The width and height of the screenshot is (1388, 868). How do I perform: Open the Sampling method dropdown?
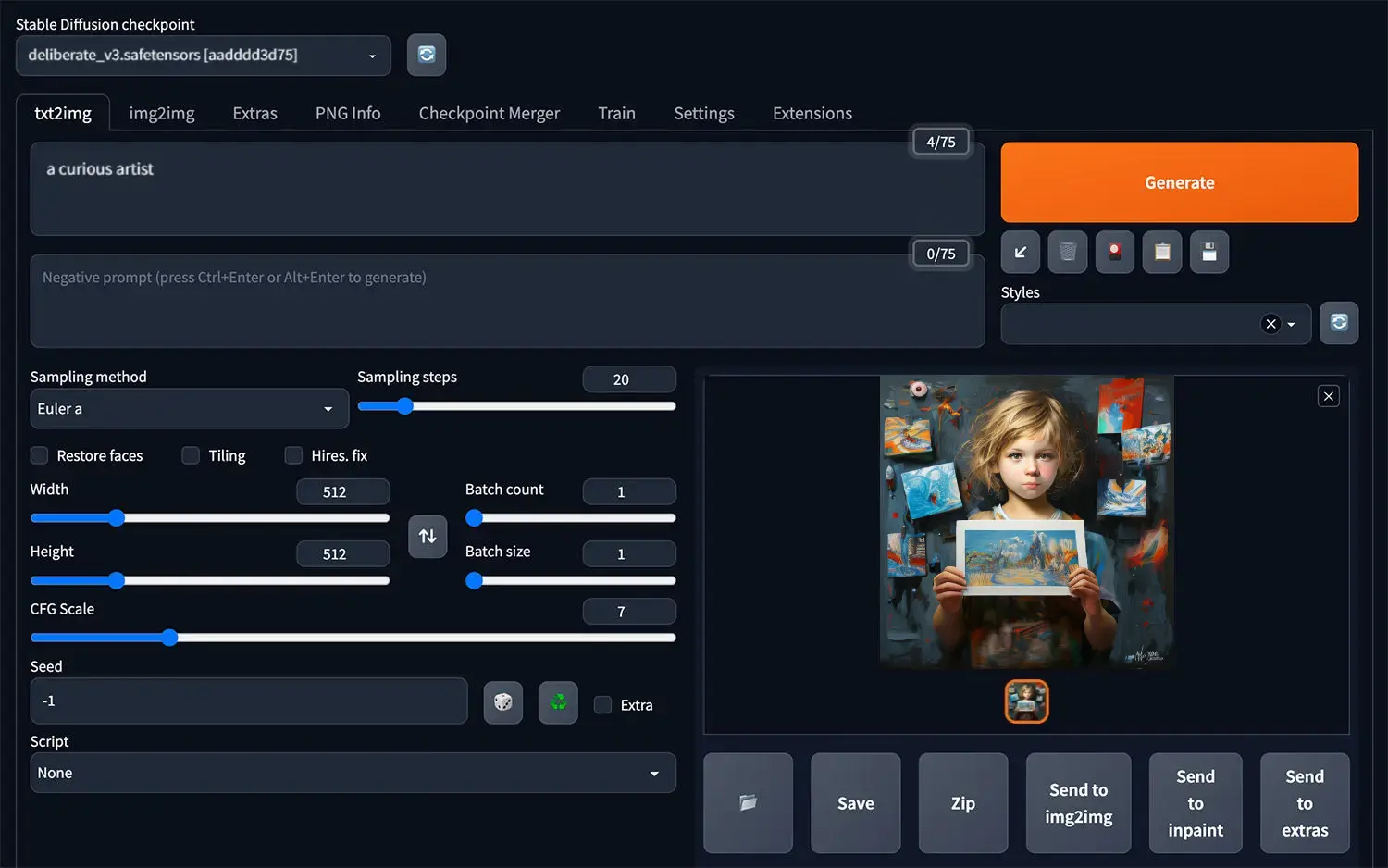tap(190, 409)
